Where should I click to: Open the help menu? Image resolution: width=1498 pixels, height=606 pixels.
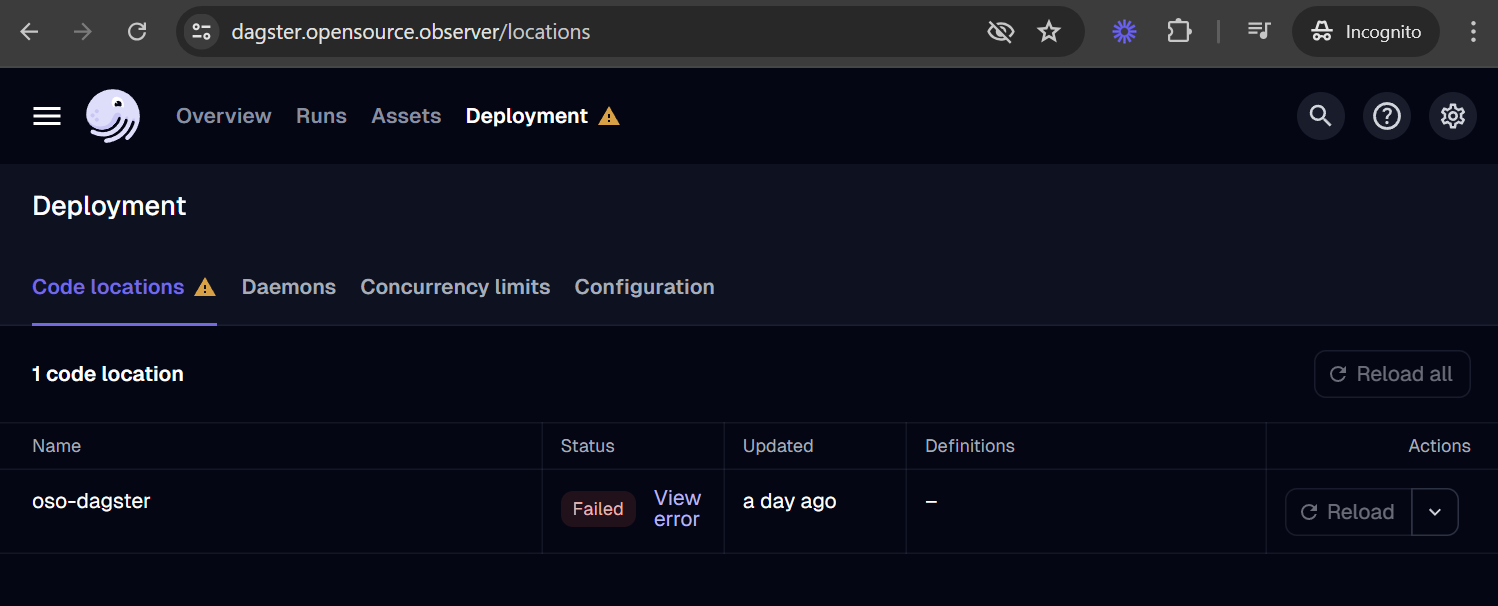1386,116
